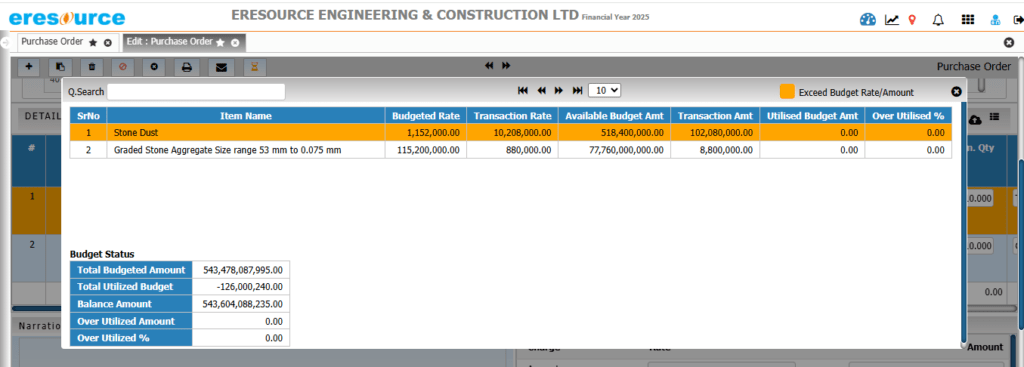Sort by SrNo column header
Screen dimensions: 1024x367
click(88, 116)
